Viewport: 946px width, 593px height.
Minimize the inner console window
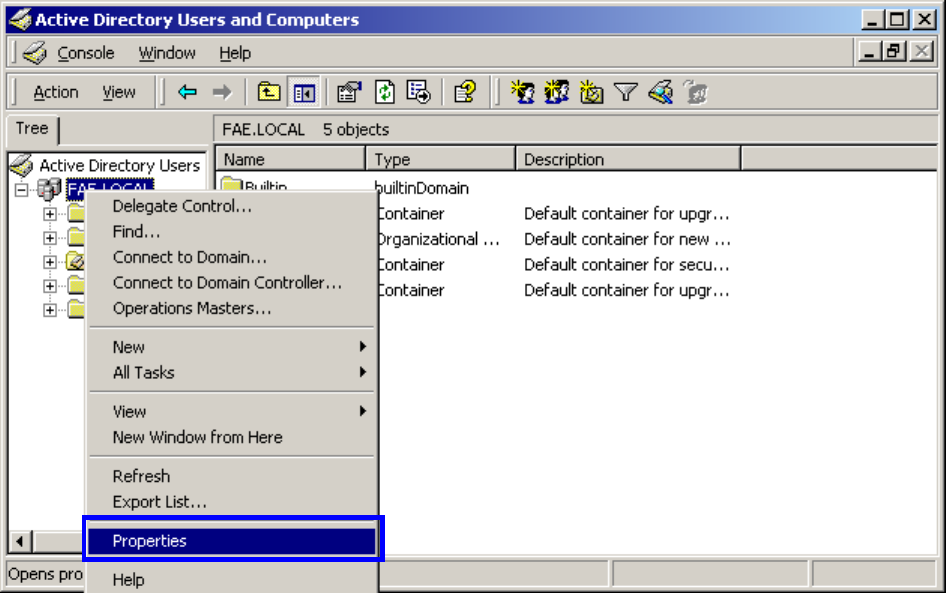pos(869,52)
